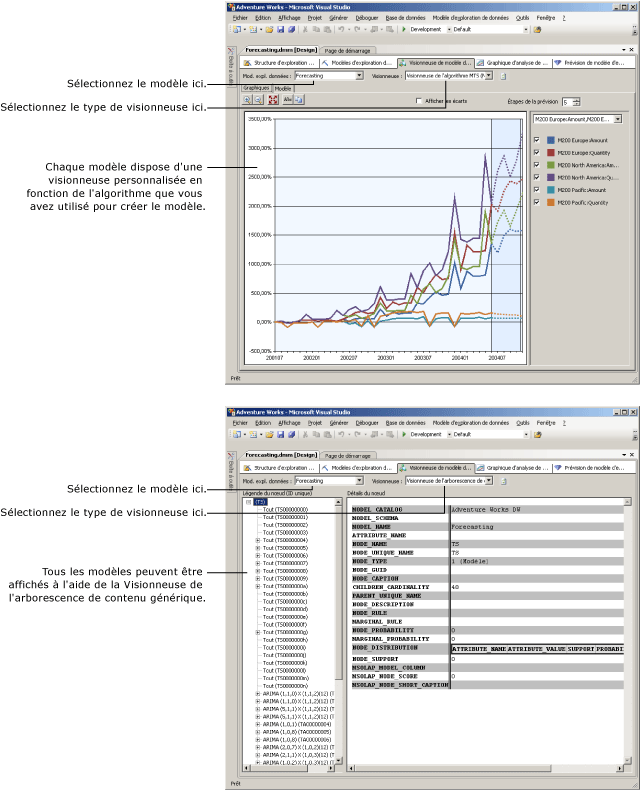Collapse the (TS) root tree node
Image resolution: width=641 pixels, height=790 pixels.
pyautogui.click(x=248, y=502)
